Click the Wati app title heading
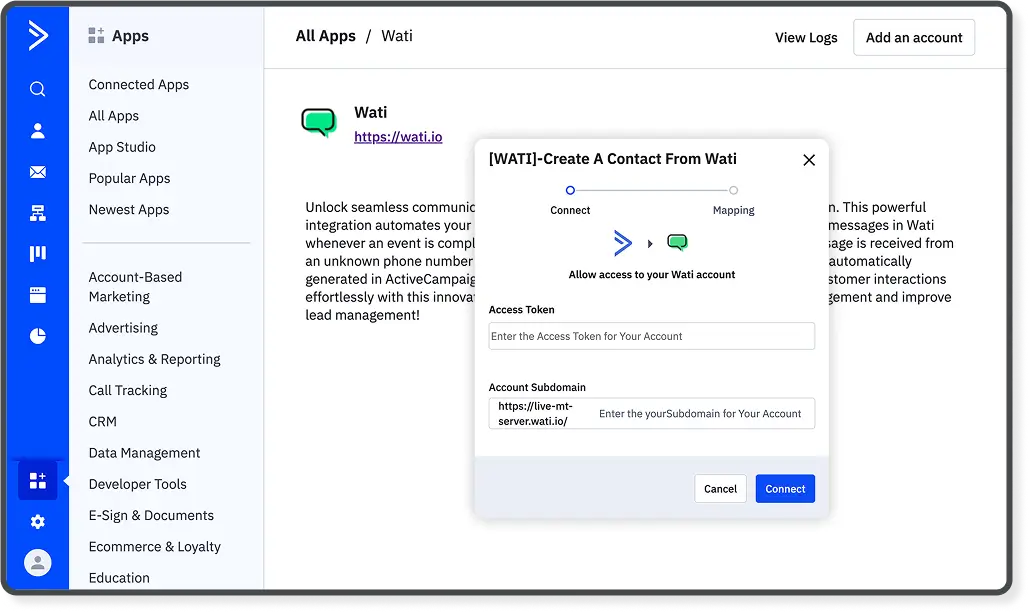 pyautogui.click(x=371, y=112)
